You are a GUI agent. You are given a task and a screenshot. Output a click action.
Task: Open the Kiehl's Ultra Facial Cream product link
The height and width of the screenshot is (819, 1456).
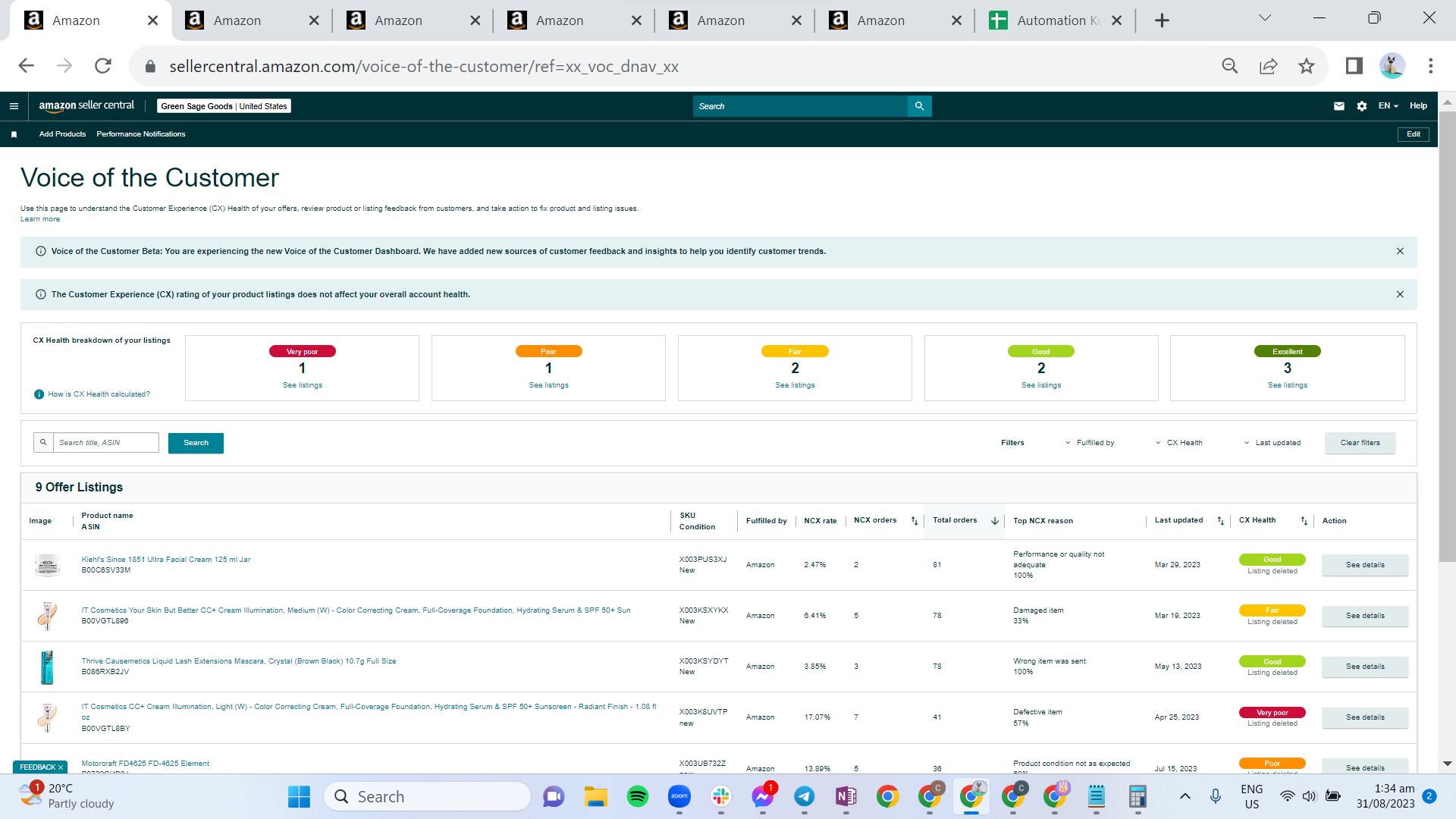click(166, 560)
